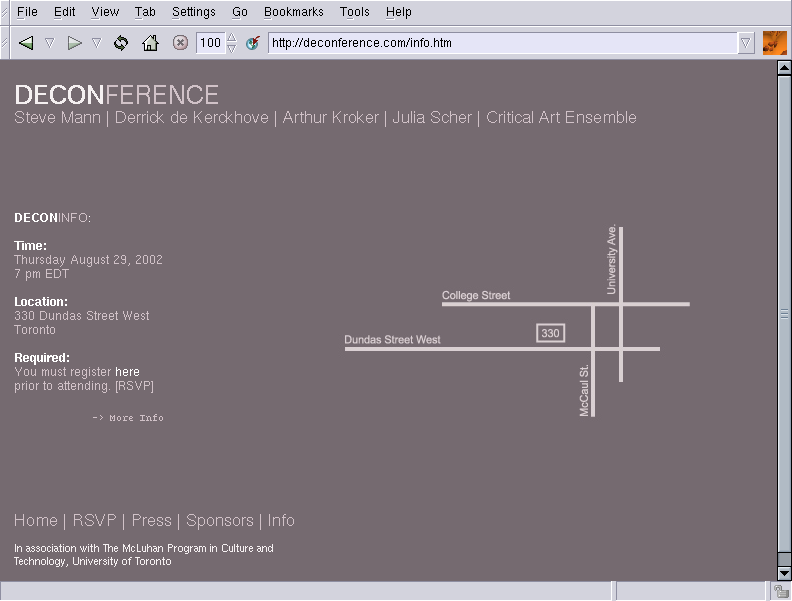Go to the Home page icon
The image size is (792, 601).
tap(150, 43)
